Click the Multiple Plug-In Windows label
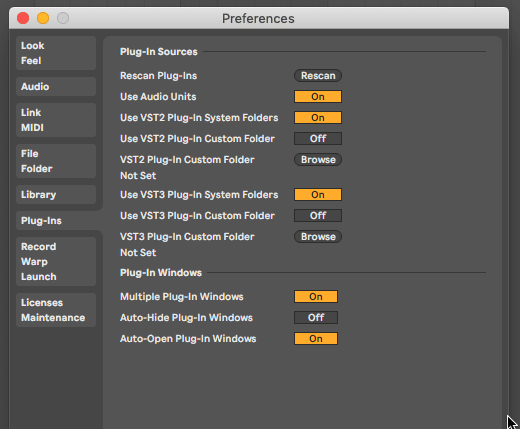 (x=182, y=297)
